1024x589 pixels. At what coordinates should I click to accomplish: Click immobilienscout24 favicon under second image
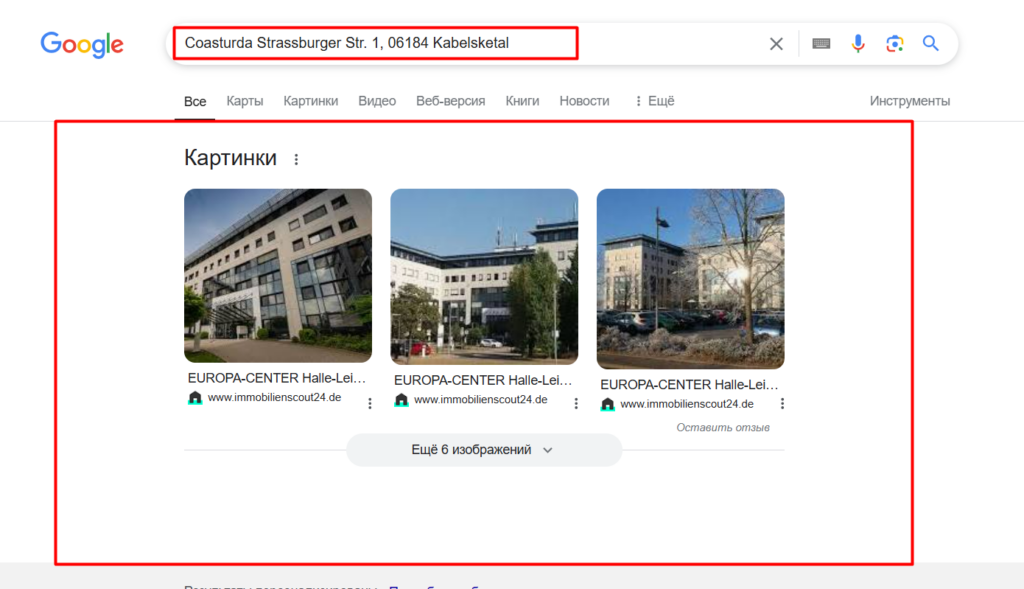pyautogui.click(x=401, y=400)
